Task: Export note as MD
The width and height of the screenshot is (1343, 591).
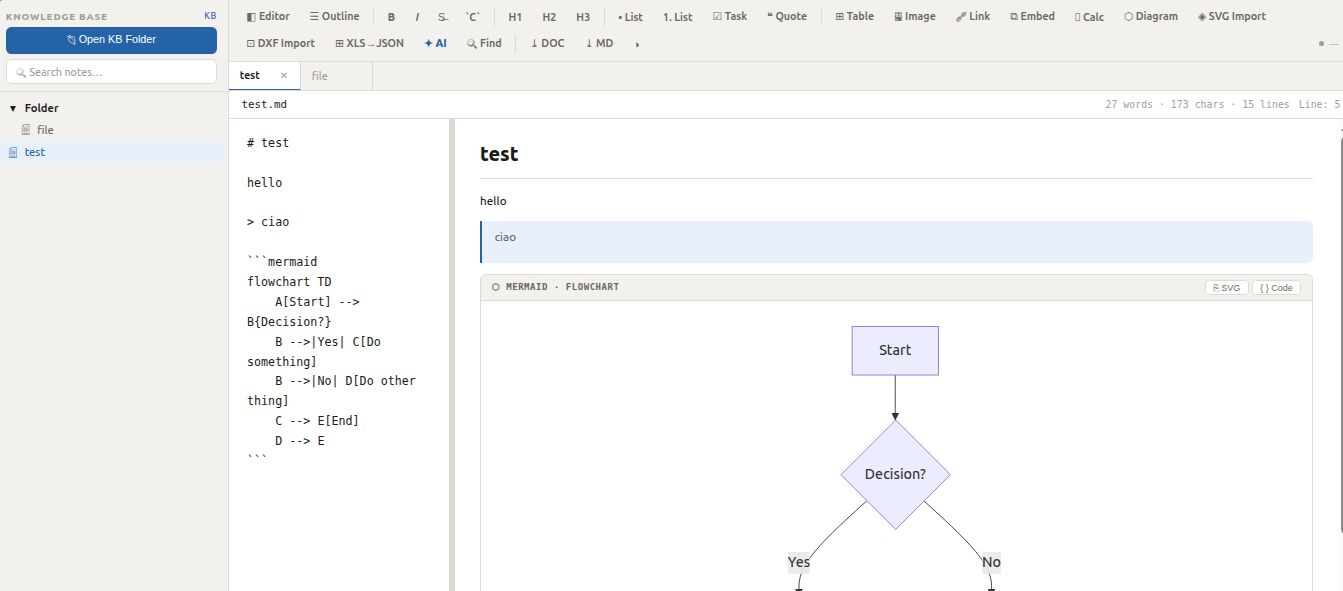Action: point(599,43)
